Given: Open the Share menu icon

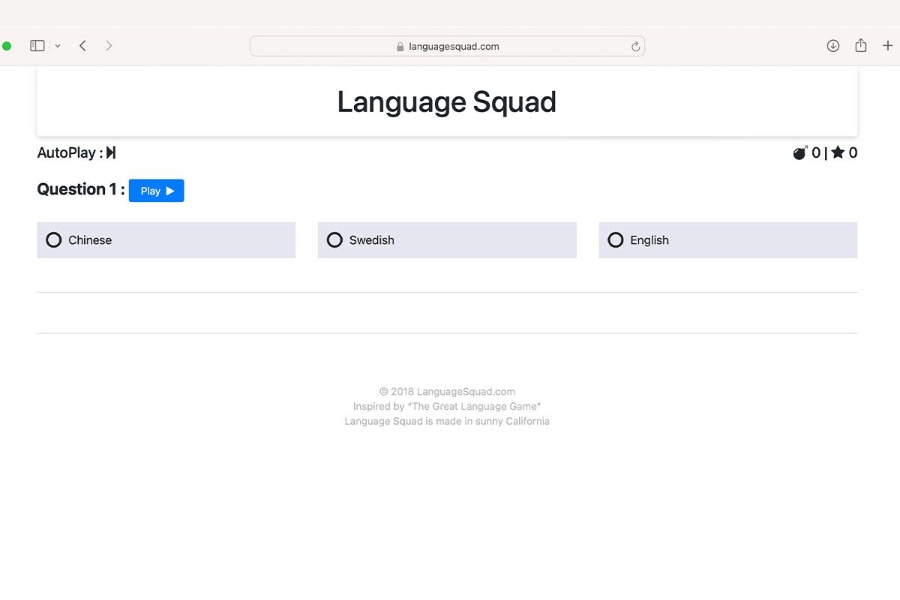Looking at the screenshot, I should pyautogui.click(x=861, y=46).
